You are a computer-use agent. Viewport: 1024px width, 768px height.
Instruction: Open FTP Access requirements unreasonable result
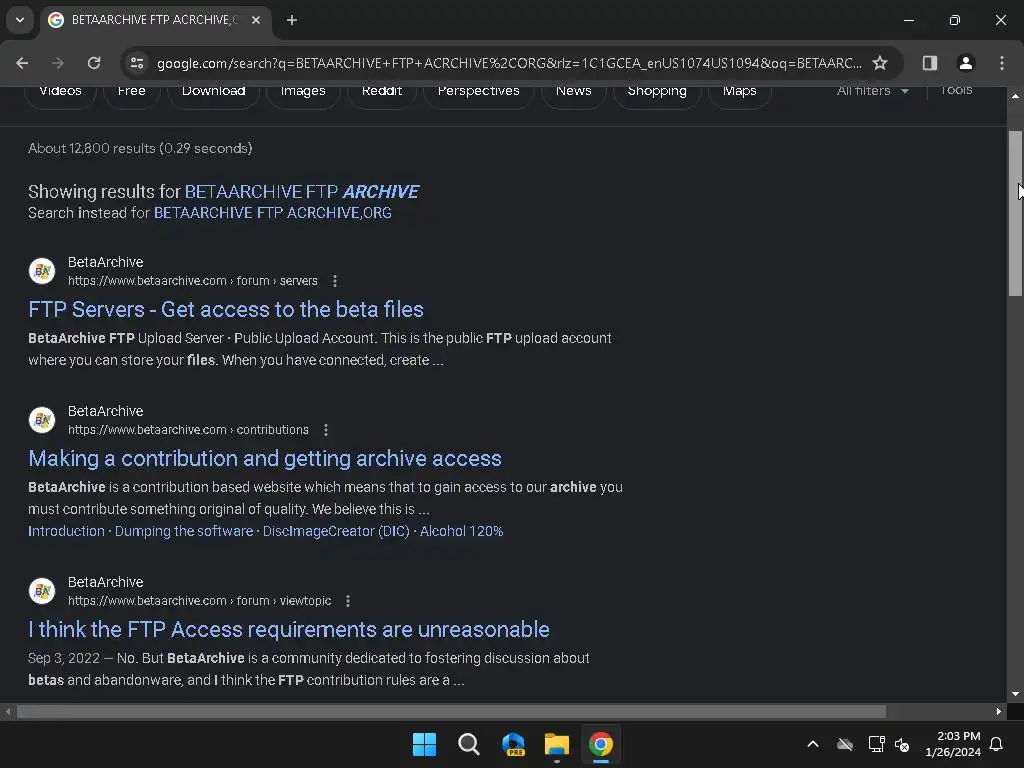289,630
